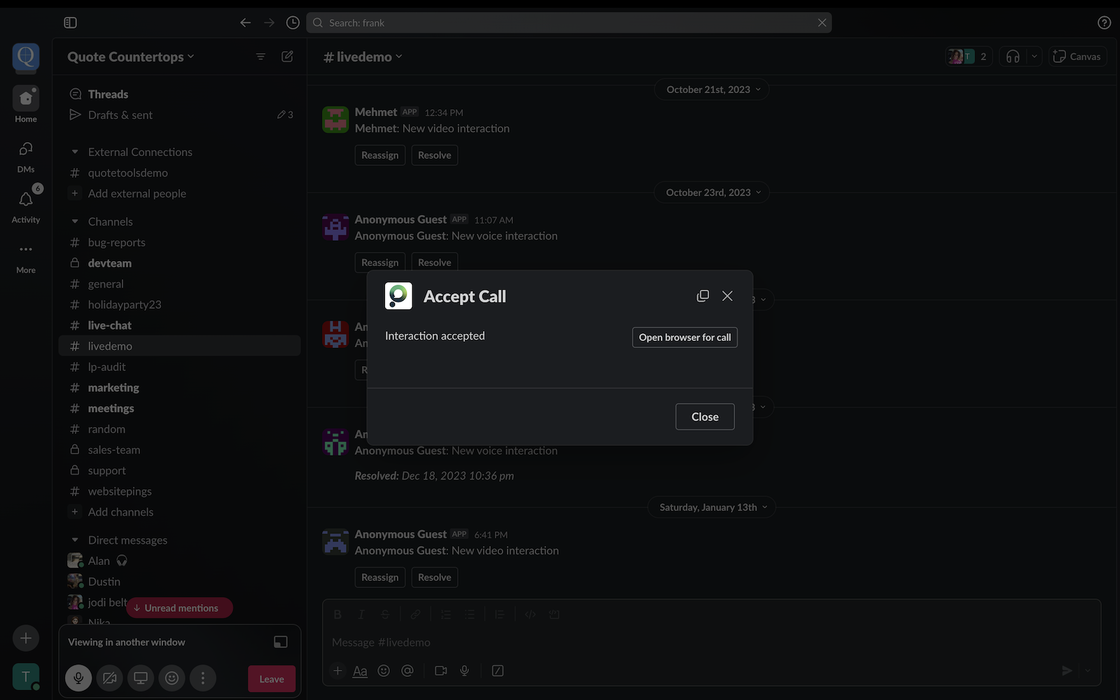Jump to Unread mentions
The width and height of the screenshot is (1120, 700).
click(x=179, y=608)
